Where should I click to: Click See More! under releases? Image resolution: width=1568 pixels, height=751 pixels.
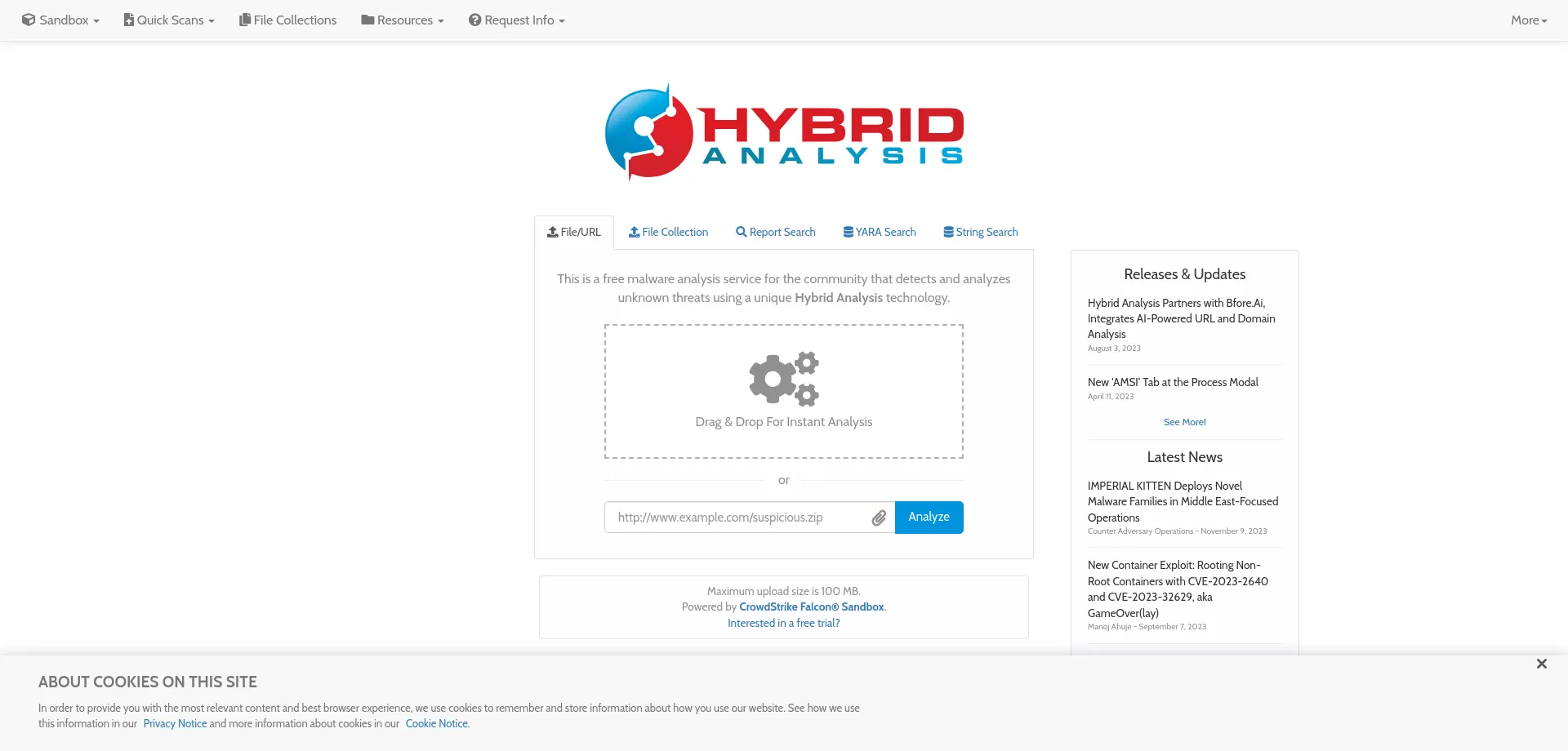coord(1185,422)
